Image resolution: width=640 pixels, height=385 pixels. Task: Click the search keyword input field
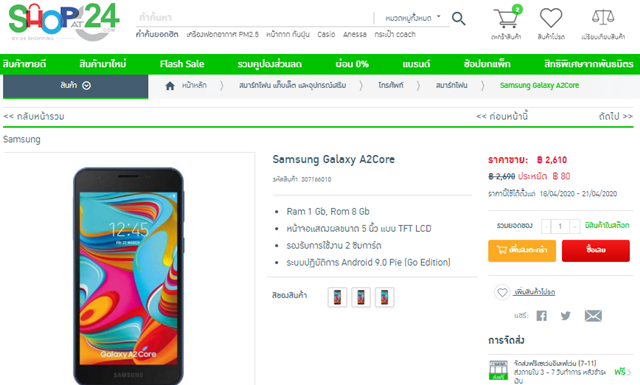tap(255, 18)
